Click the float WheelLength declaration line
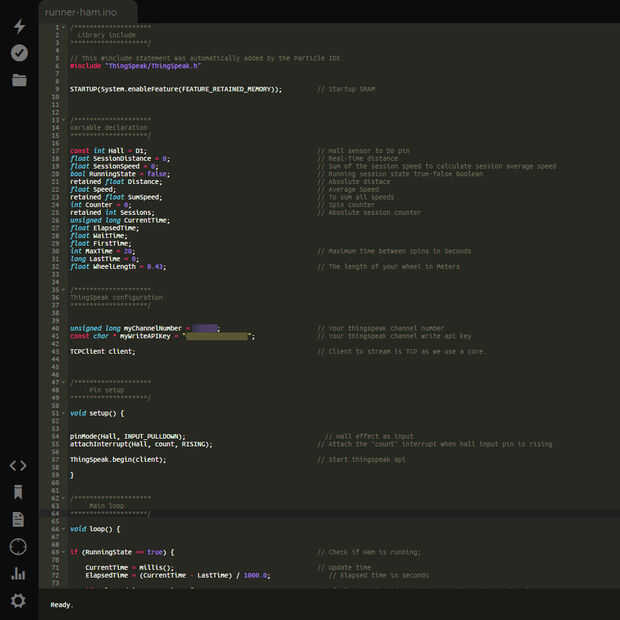Viewport: 620px width, 620px height. pyautogui.click(x=118, y=267)
